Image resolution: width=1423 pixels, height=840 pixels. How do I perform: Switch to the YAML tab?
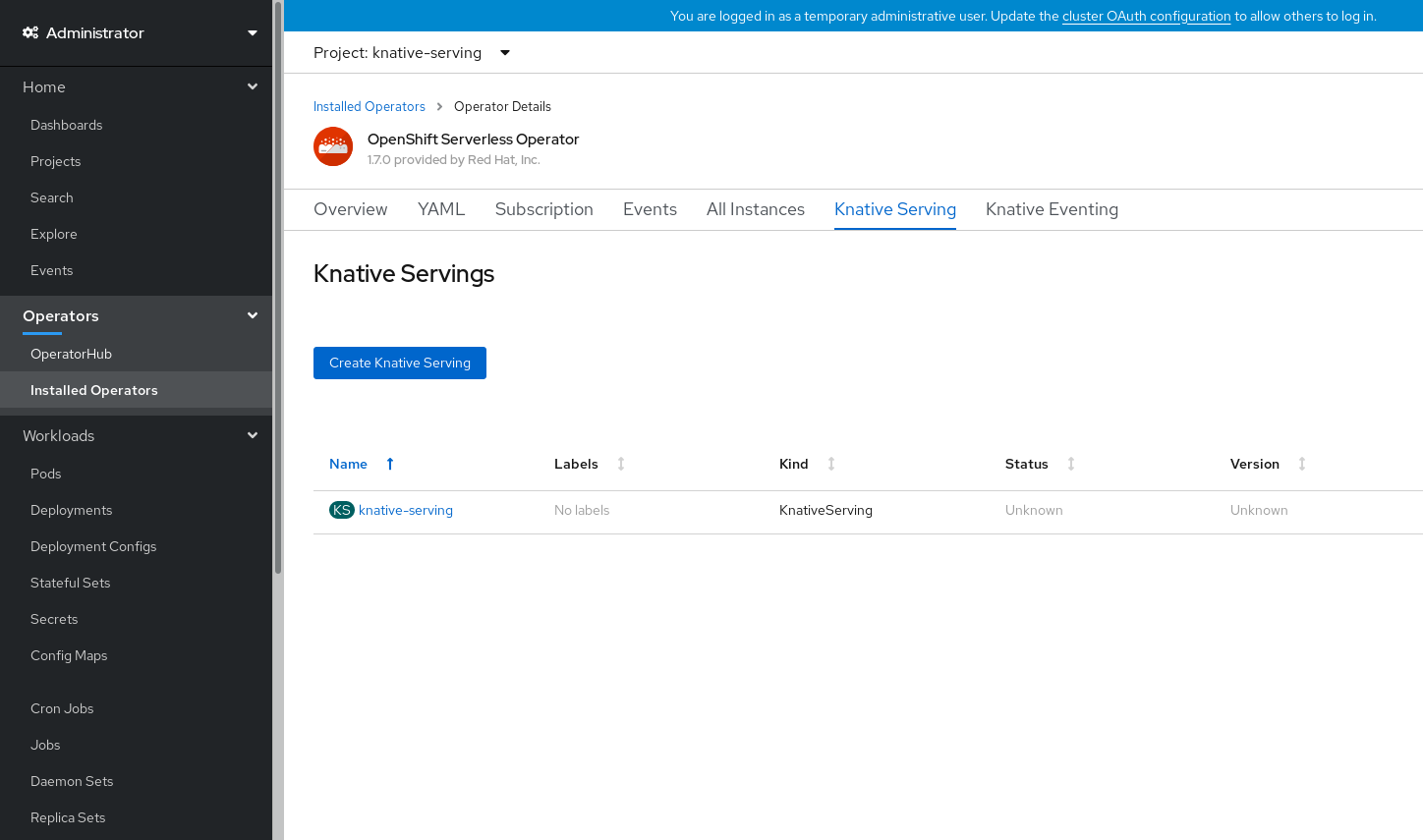[x=441, y=209]
